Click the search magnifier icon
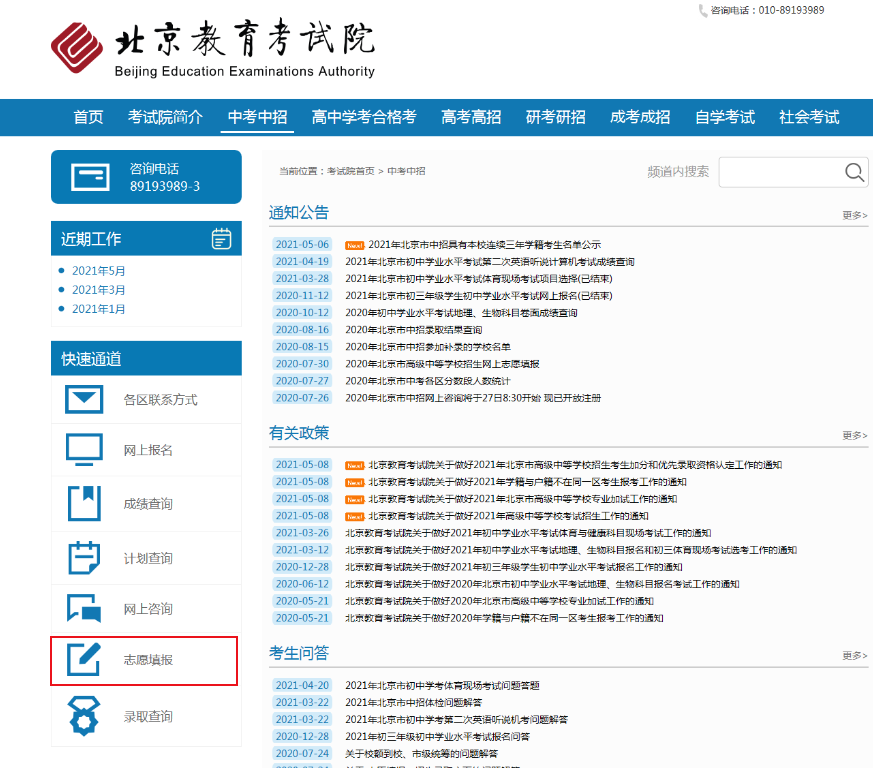Screen dimensions: 873x768 tap(854, 172)
